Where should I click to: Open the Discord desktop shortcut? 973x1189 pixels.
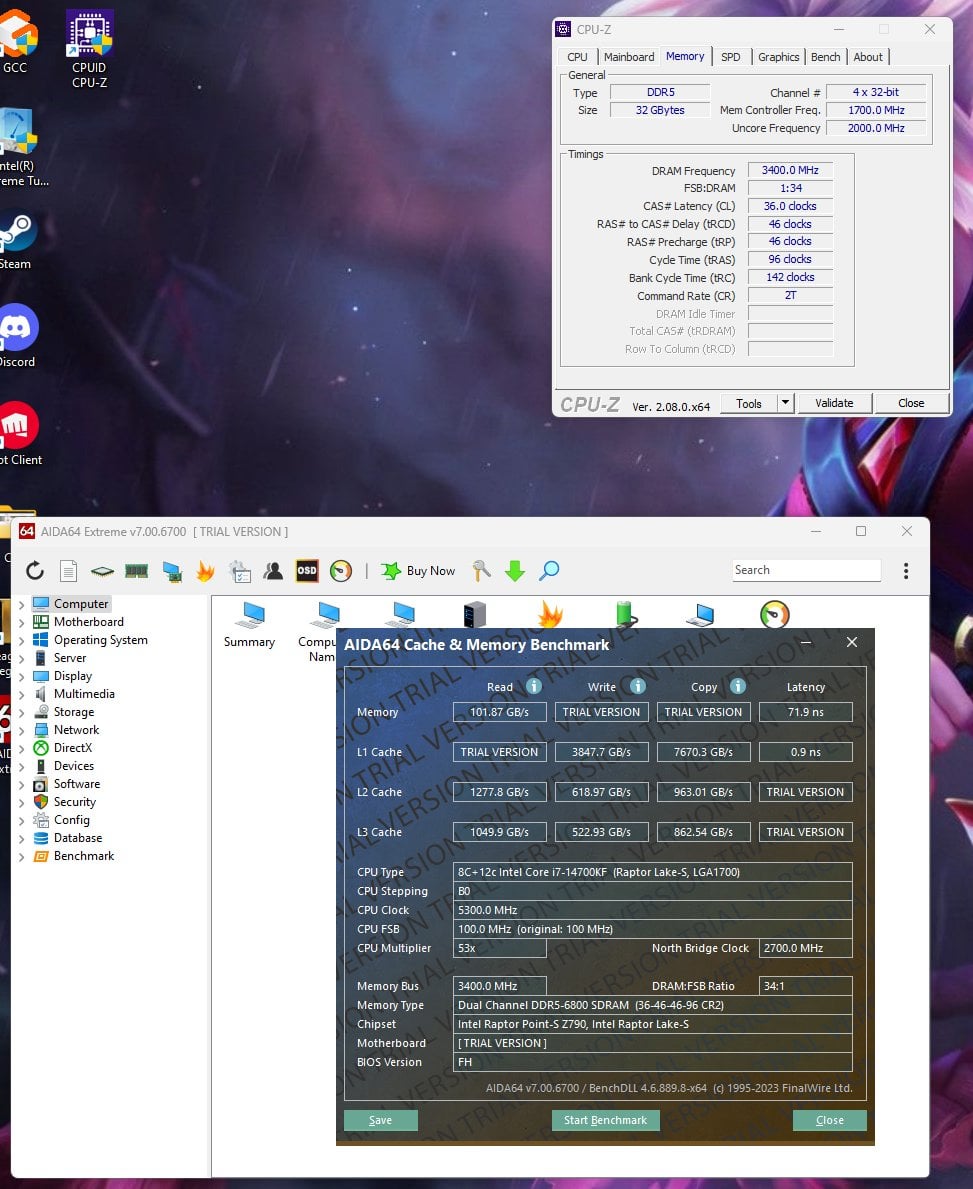tap(18, 336)
